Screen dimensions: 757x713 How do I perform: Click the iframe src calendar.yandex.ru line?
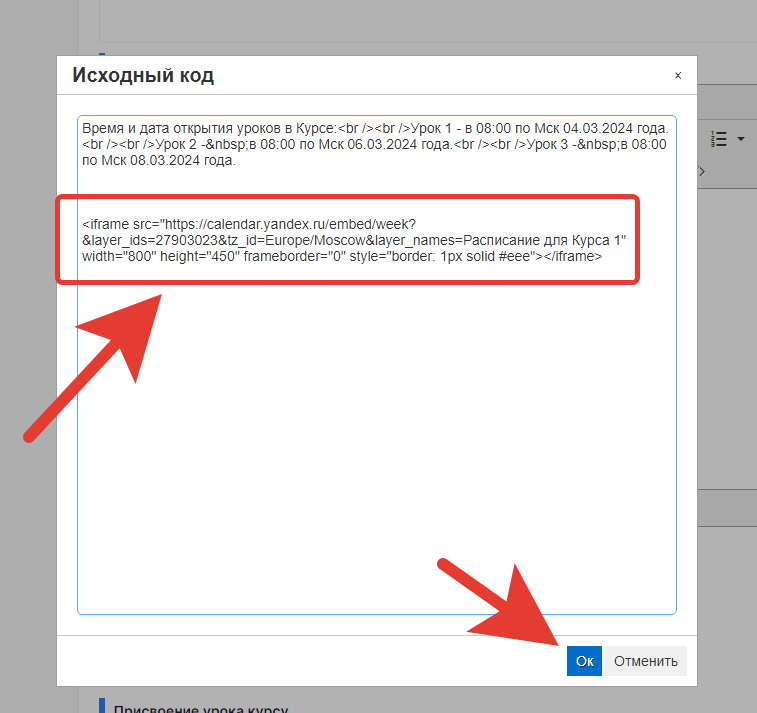[249, 224]
